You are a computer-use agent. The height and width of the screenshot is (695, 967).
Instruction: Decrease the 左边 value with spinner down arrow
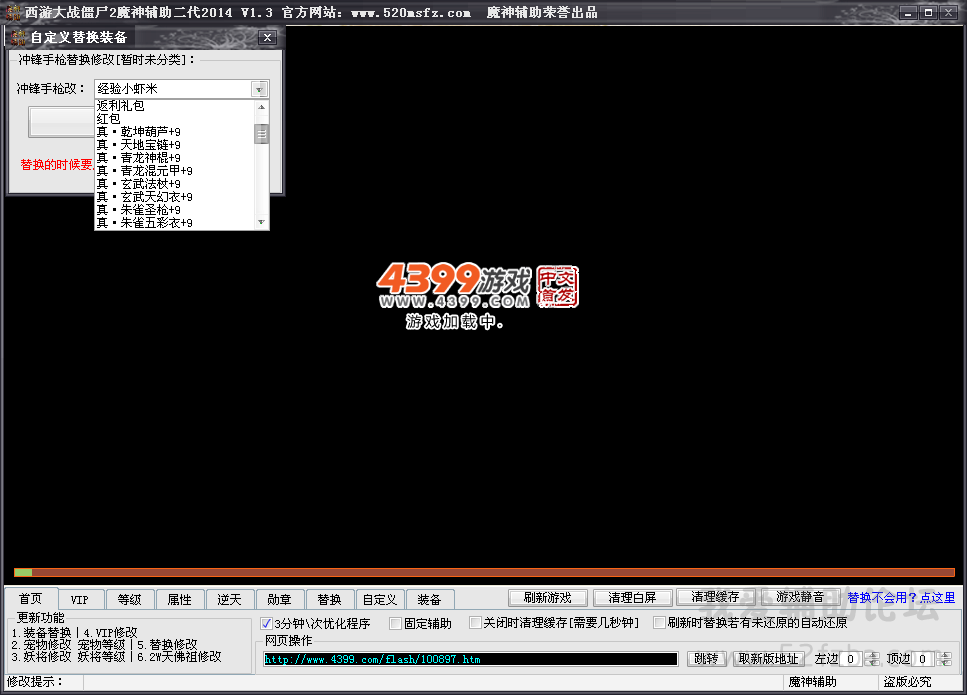[x=872, y=663]
